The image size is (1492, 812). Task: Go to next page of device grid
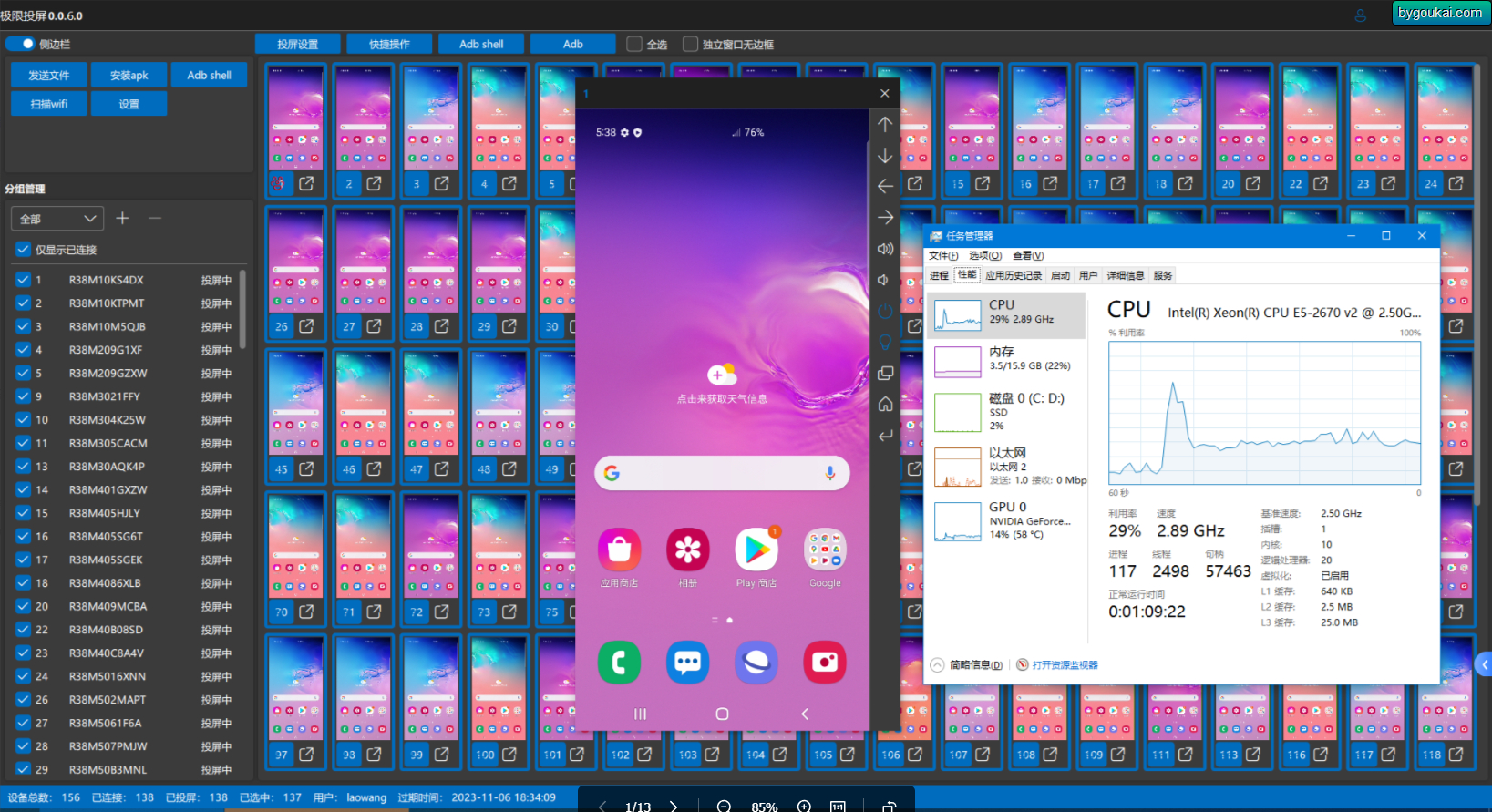click(674, 806)
